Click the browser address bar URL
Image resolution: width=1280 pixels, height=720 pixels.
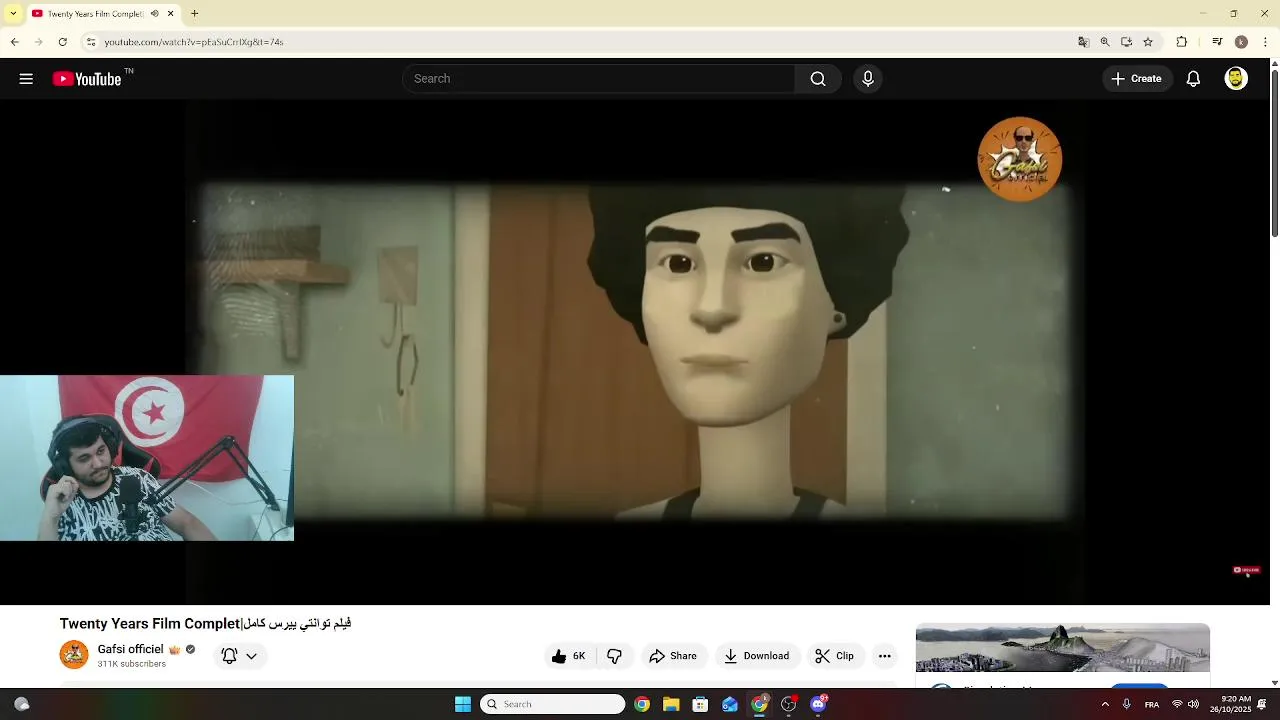point(194,42)
